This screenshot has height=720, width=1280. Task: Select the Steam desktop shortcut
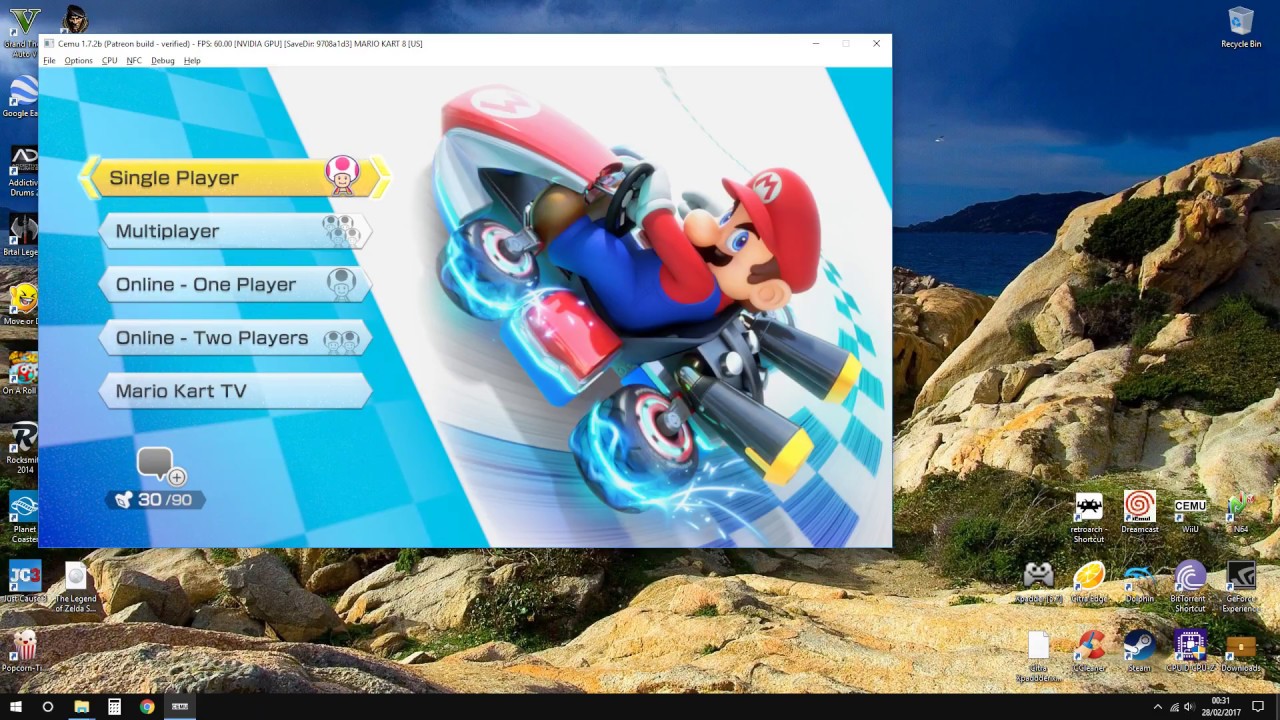coord(1139,651)
